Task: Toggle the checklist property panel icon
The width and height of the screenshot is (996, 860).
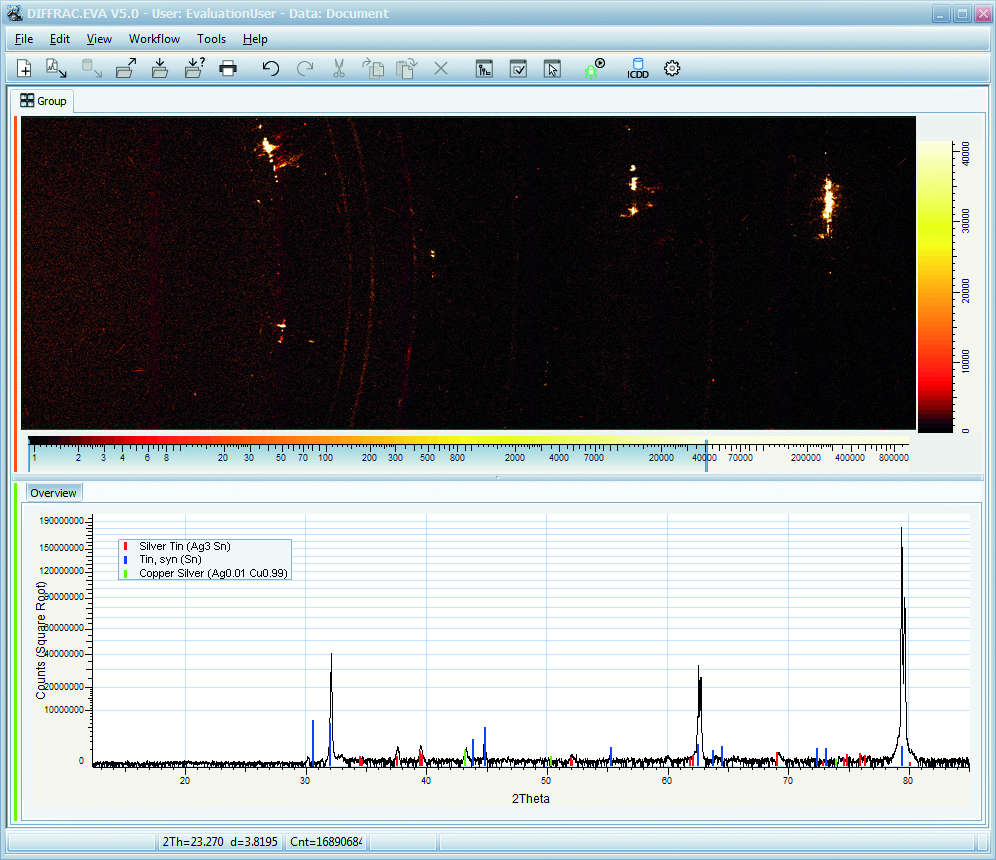Action: [518, 69]
